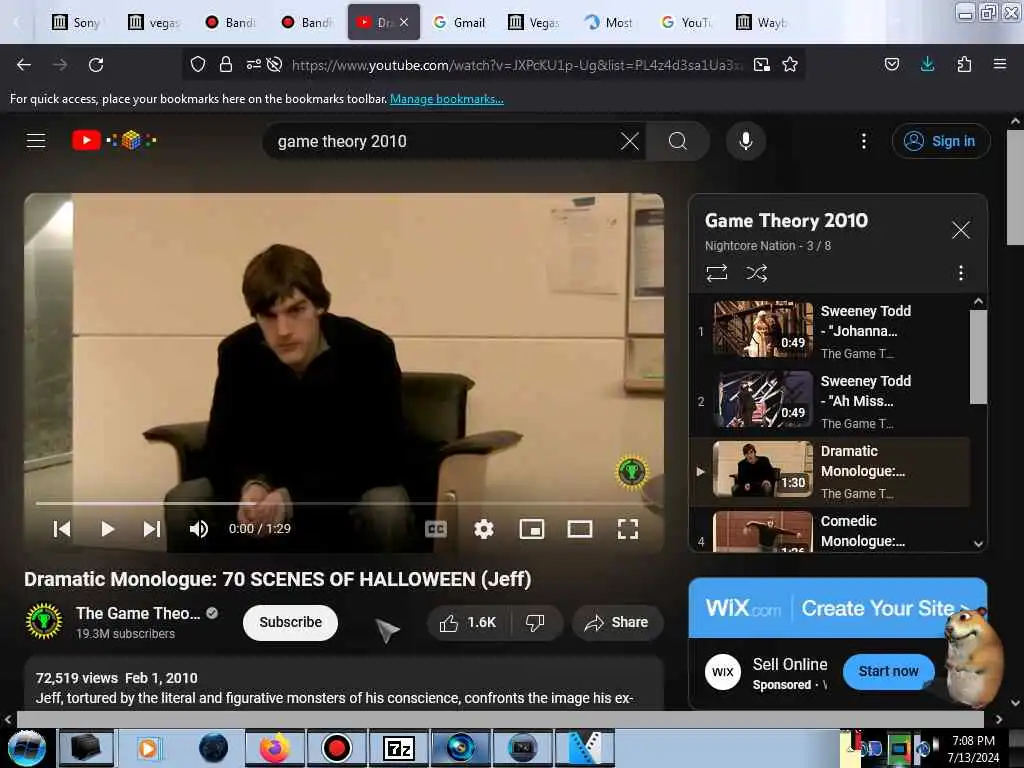Toggle closed captions on the player
1024x768 pixels.
(436, 529)
